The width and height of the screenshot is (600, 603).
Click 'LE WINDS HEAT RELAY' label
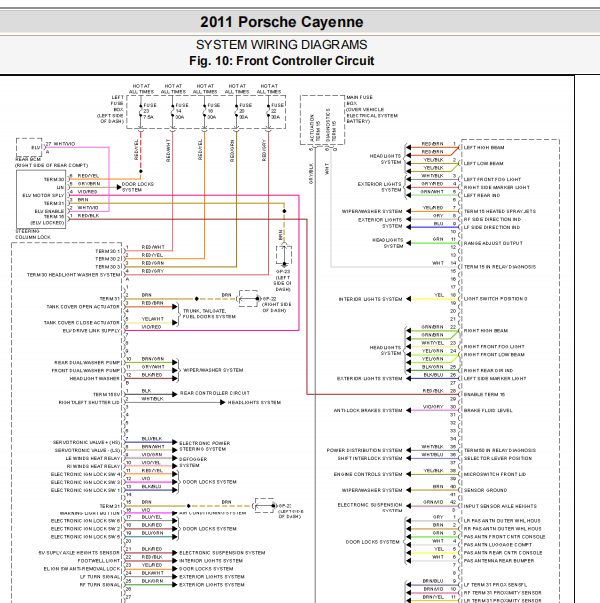[x=93, y=458]
